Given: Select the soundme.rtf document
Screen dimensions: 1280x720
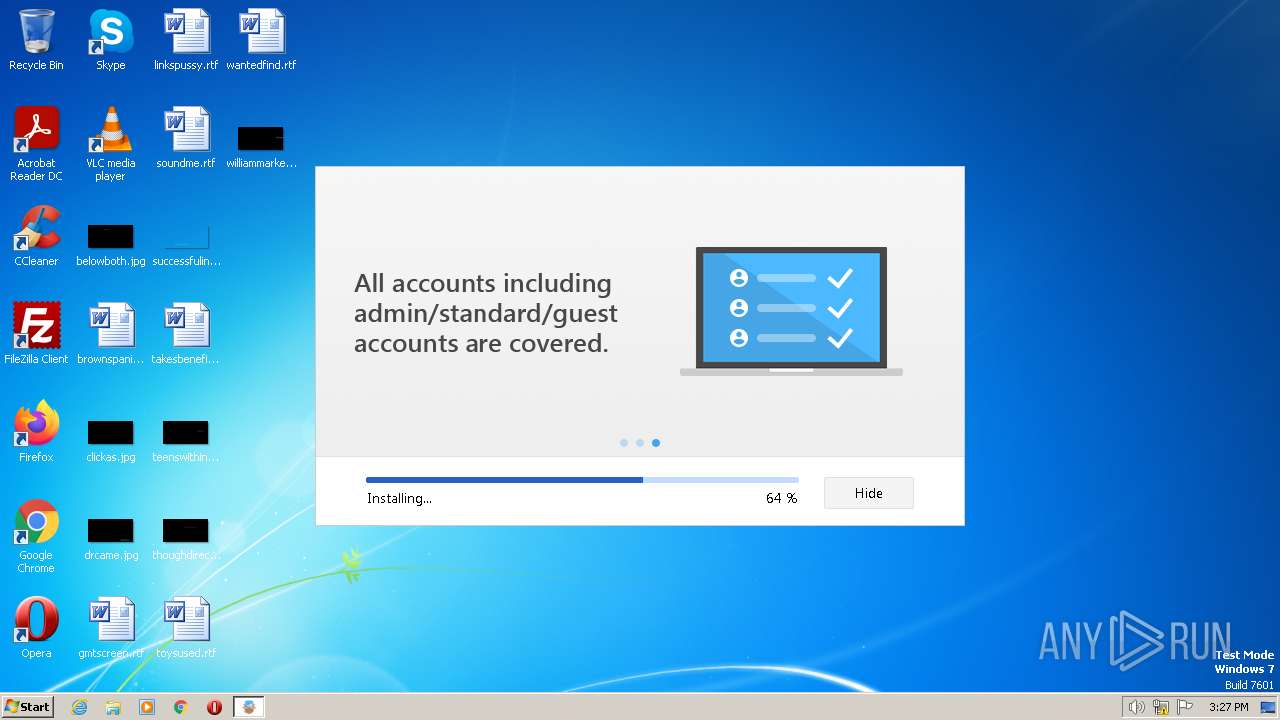Looking at the screenshot, I should click(186, 138).
